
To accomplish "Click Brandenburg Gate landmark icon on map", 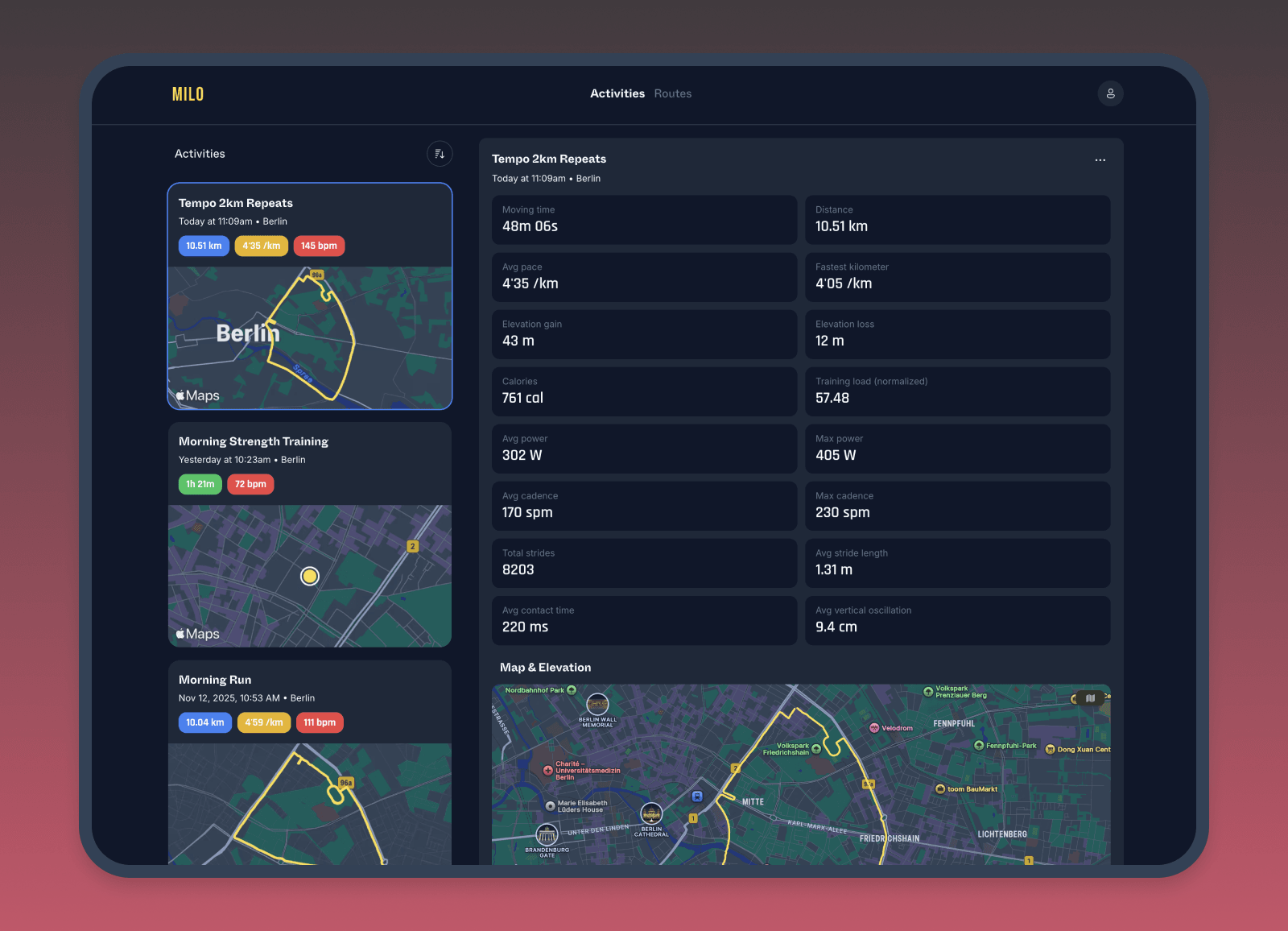I will click(547, 834).
